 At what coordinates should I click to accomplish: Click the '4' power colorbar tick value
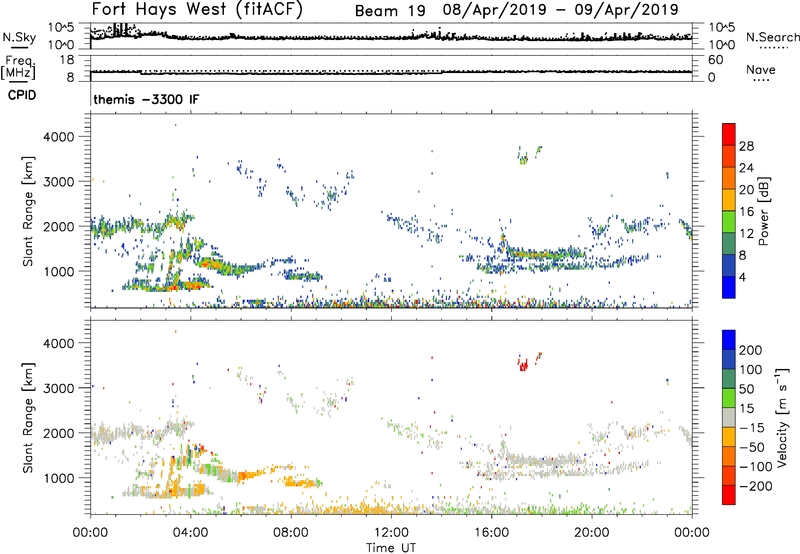click(742, 277)
